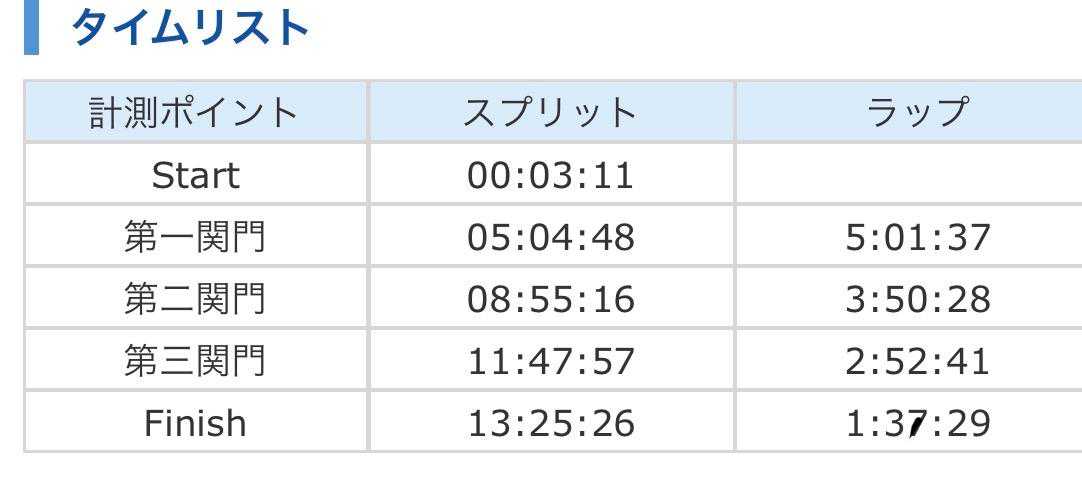The height and width of the screenshot is (494, 1082).
Task: Click lap time 2:52:41
Action: pos(916,362)
